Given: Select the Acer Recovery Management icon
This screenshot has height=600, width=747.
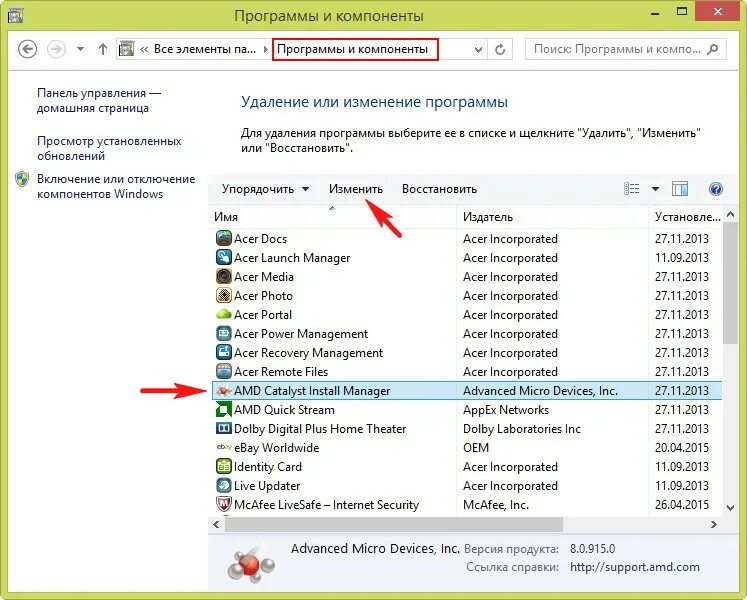Looking at the screenshot, I should (223, 353).
